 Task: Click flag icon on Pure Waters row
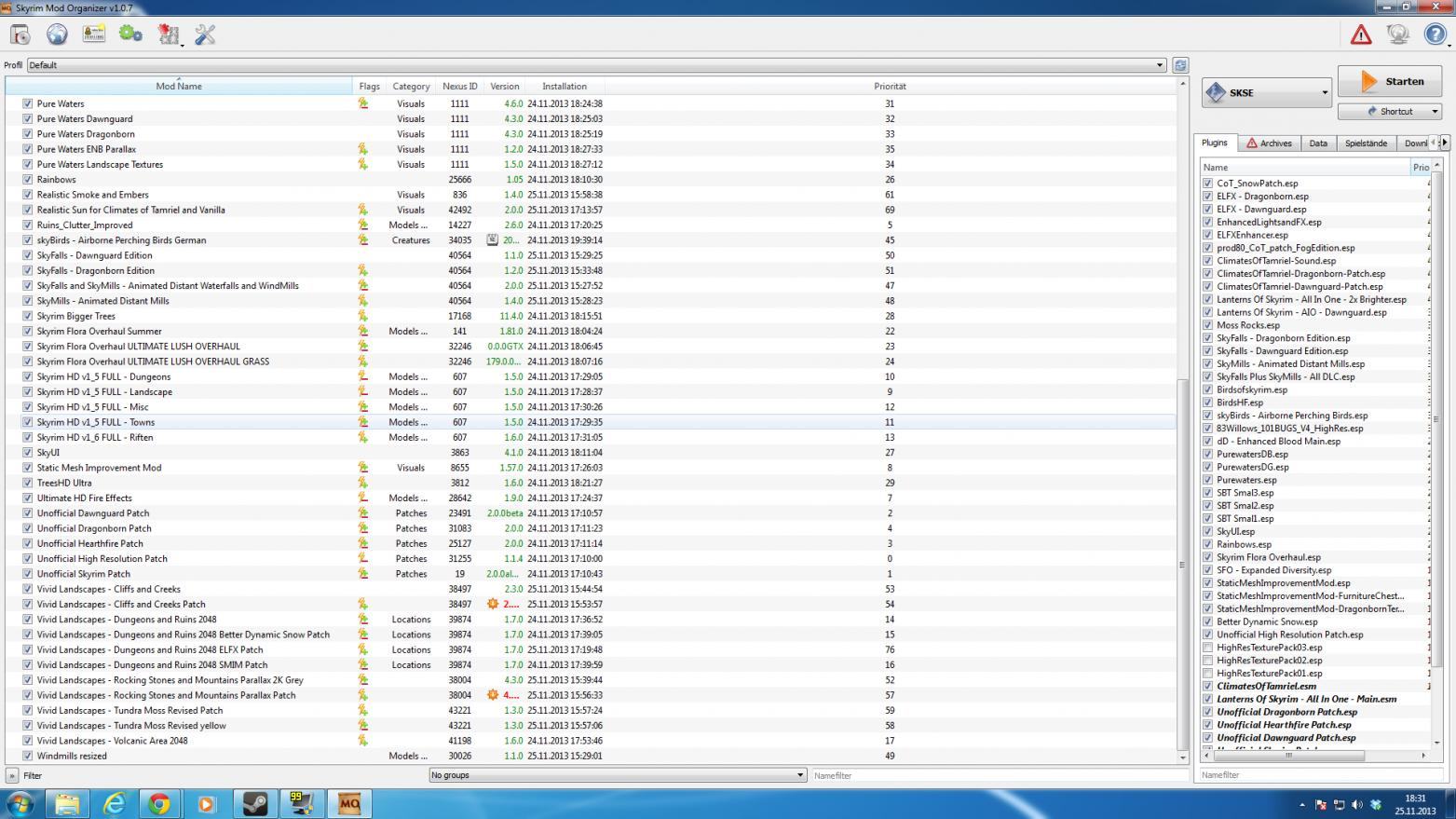(363, 103)
